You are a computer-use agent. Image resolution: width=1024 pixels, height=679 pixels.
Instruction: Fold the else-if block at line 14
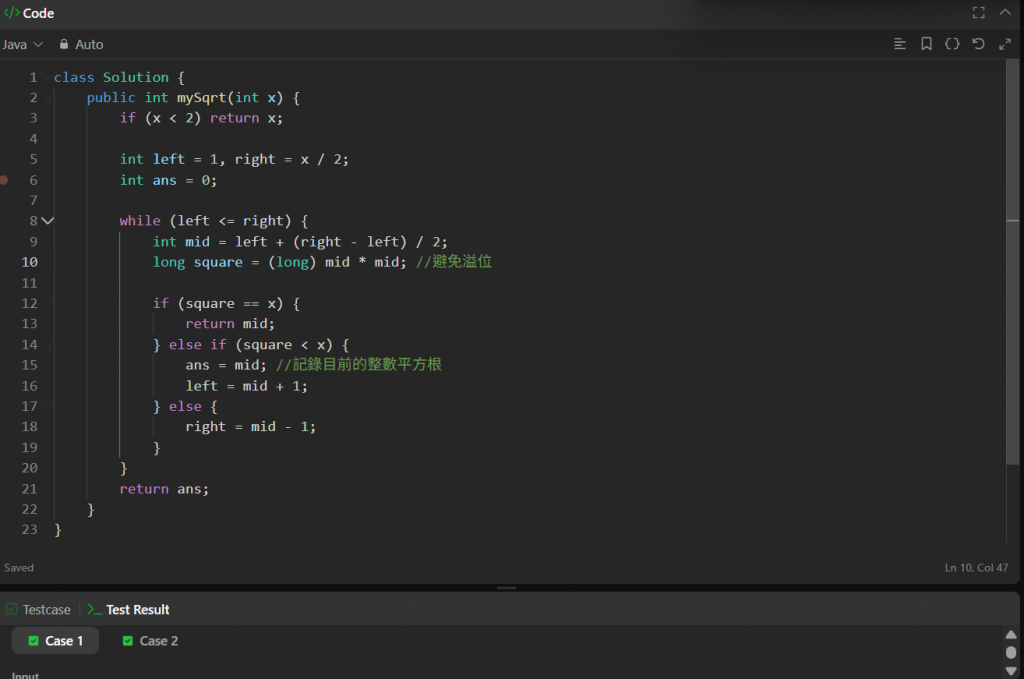48,345
